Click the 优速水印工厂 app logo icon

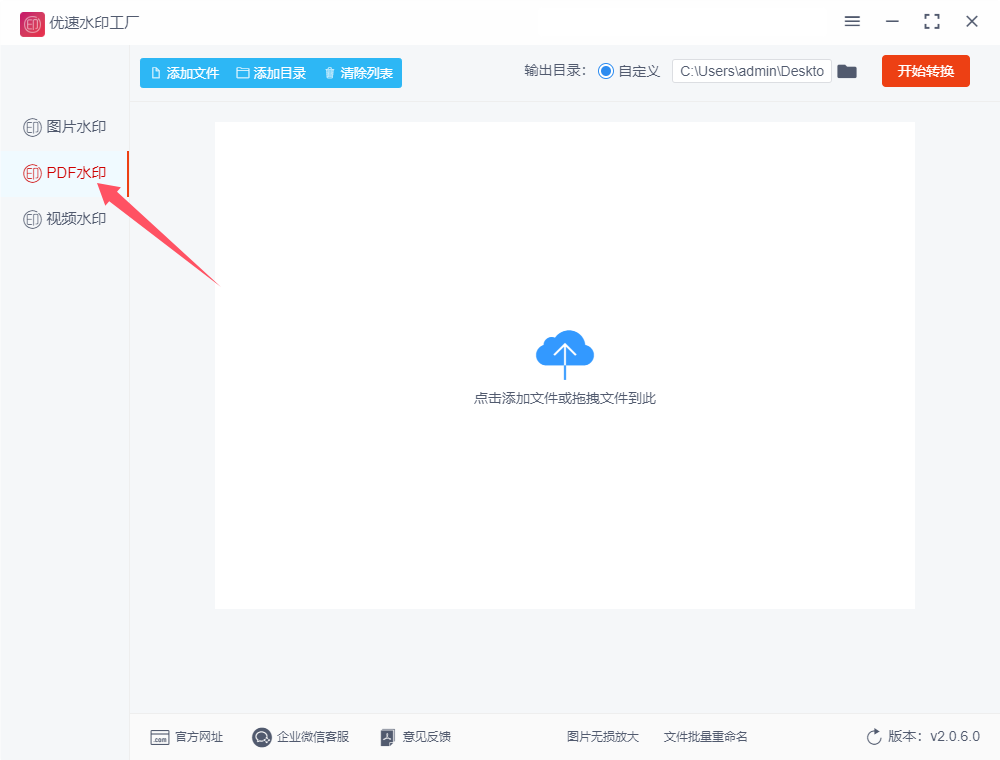[32, 24]
